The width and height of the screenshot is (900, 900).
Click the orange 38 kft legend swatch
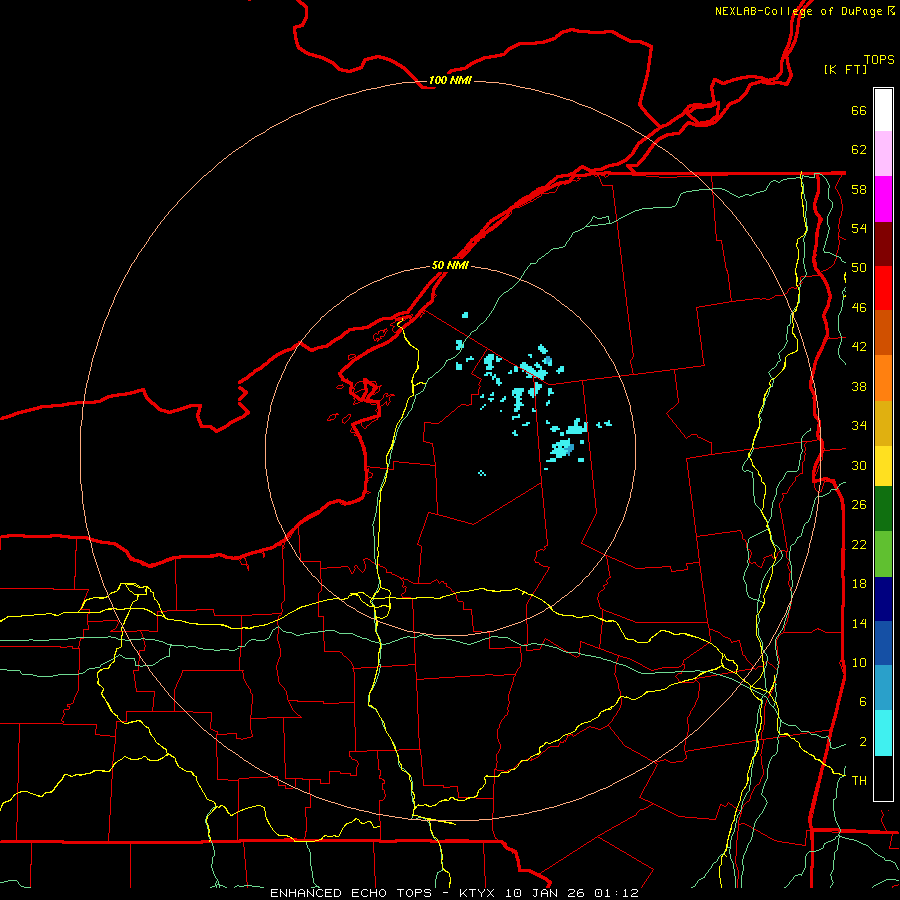tap(883, 378)
